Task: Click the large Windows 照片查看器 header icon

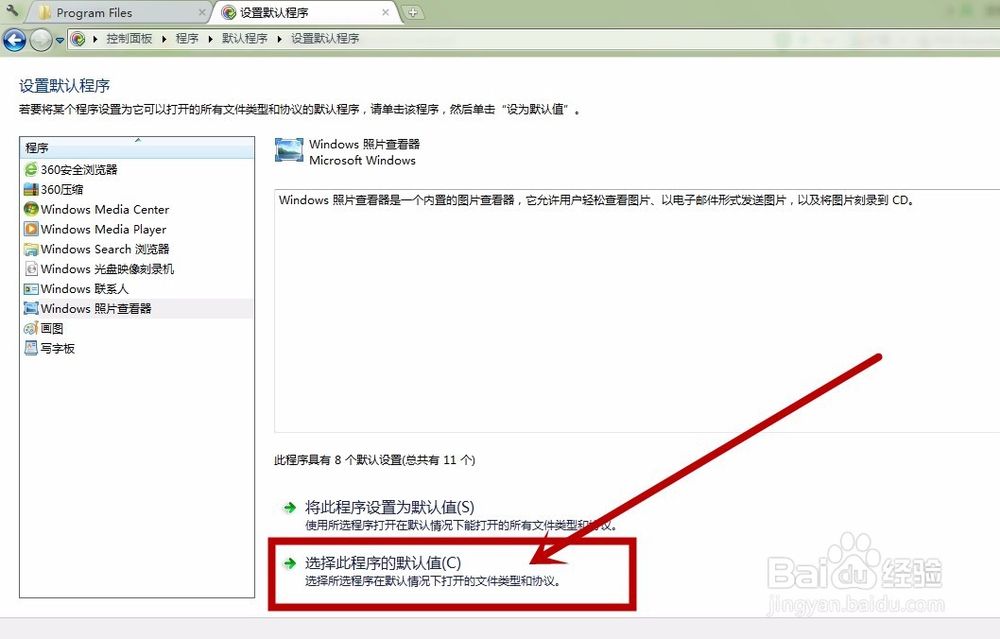Action: click(x=289, y=151)
